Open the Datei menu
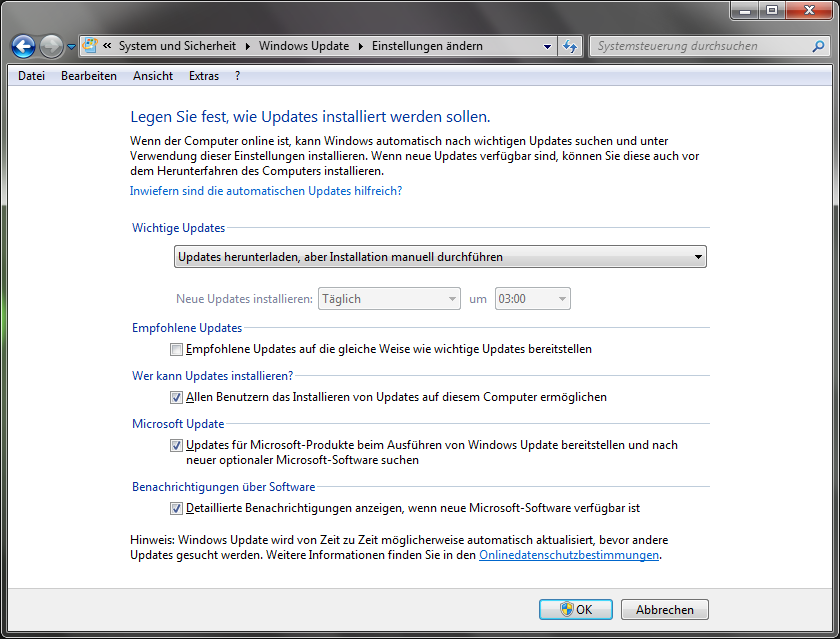The image size is (840, 639). (x=31, y=76)
